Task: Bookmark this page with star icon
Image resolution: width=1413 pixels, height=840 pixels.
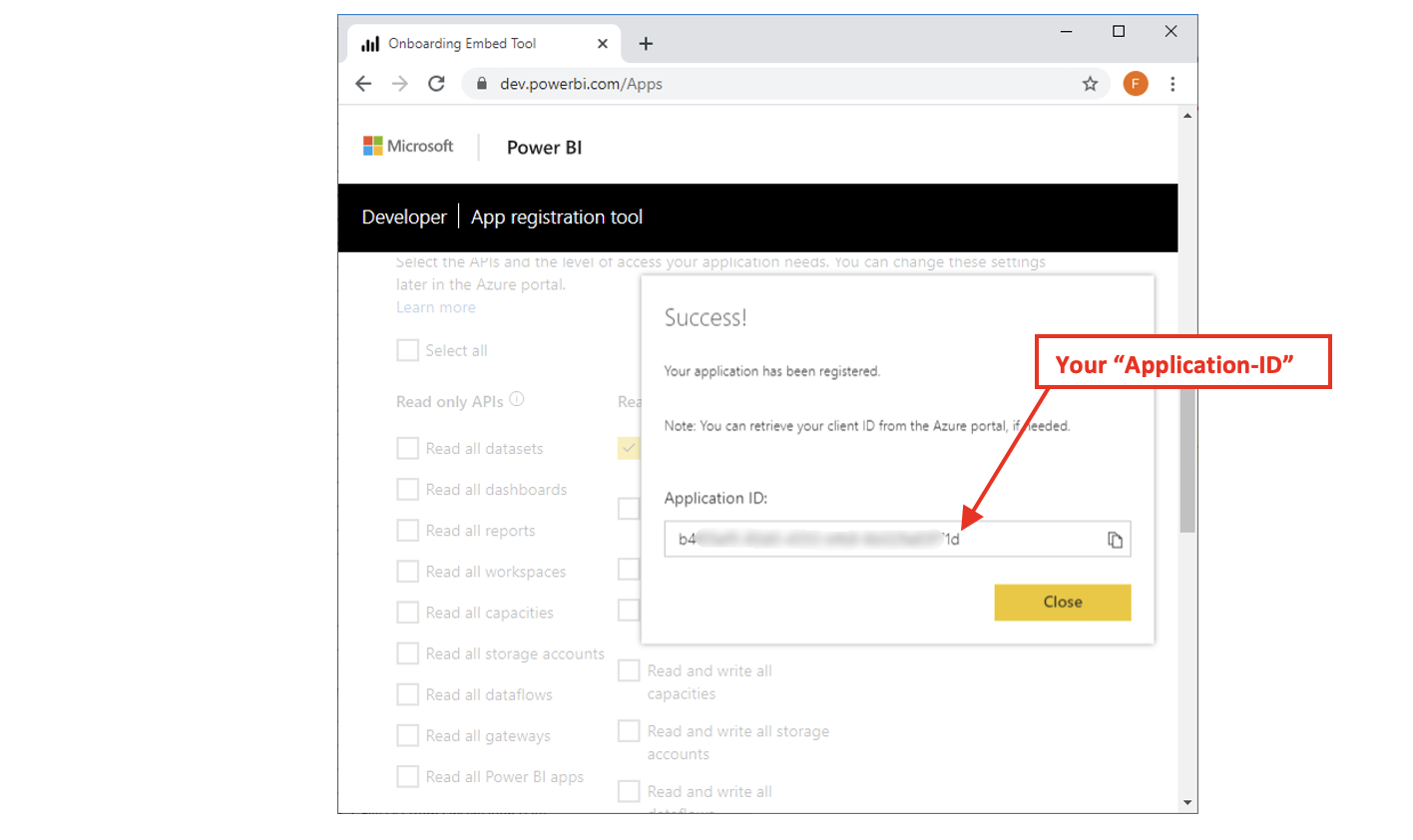Action: 1090,84
